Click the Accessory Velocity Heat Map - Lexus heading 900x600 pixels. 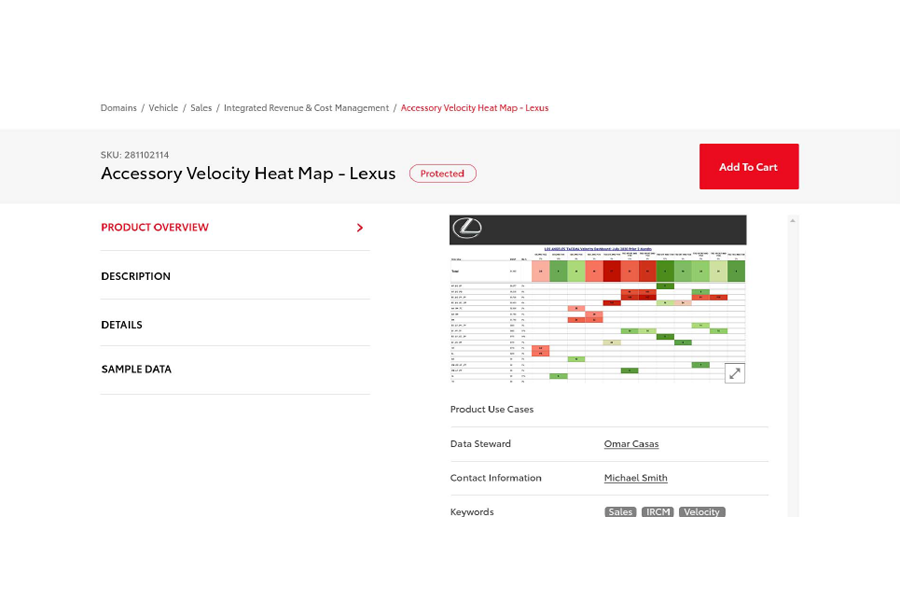pos(248,173)
